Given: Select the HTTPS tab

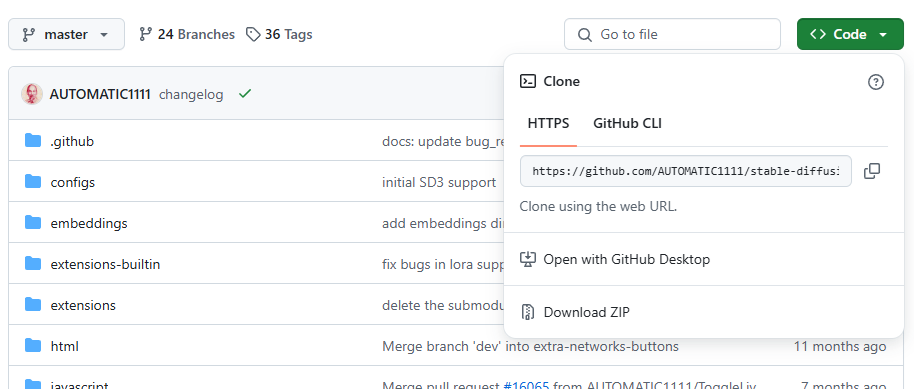Looking at the screenshot, I should pos(549,124).
